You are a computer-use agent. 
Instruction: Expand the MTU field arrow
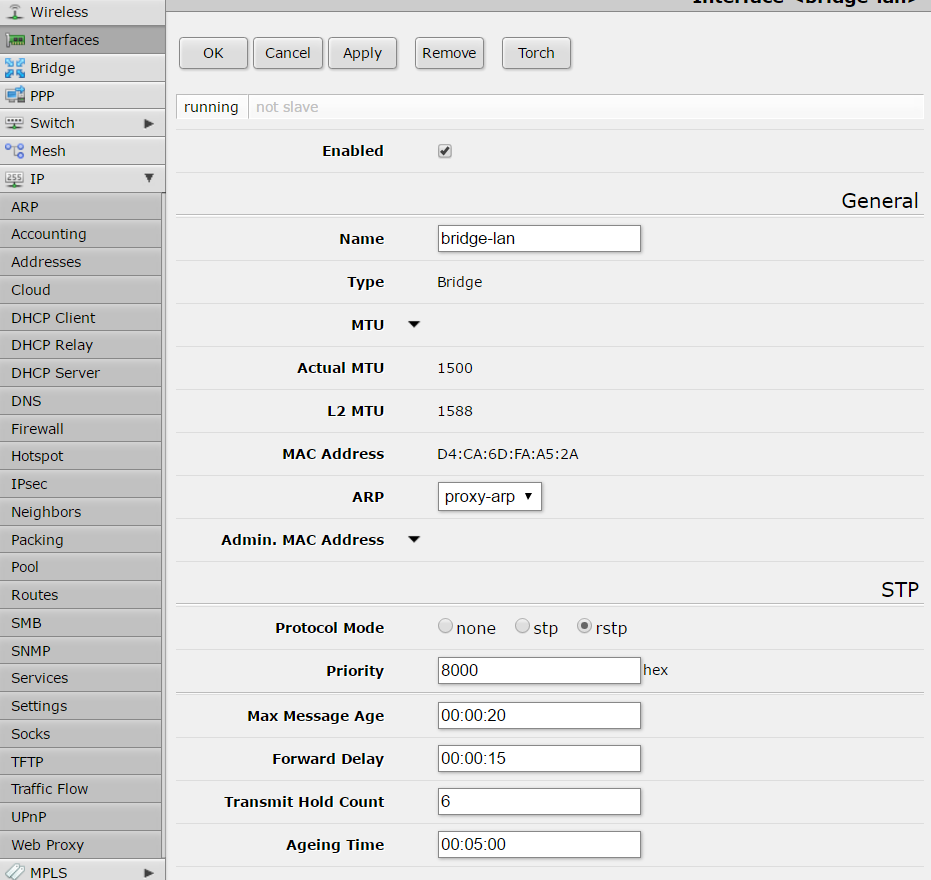click(414, 325)
